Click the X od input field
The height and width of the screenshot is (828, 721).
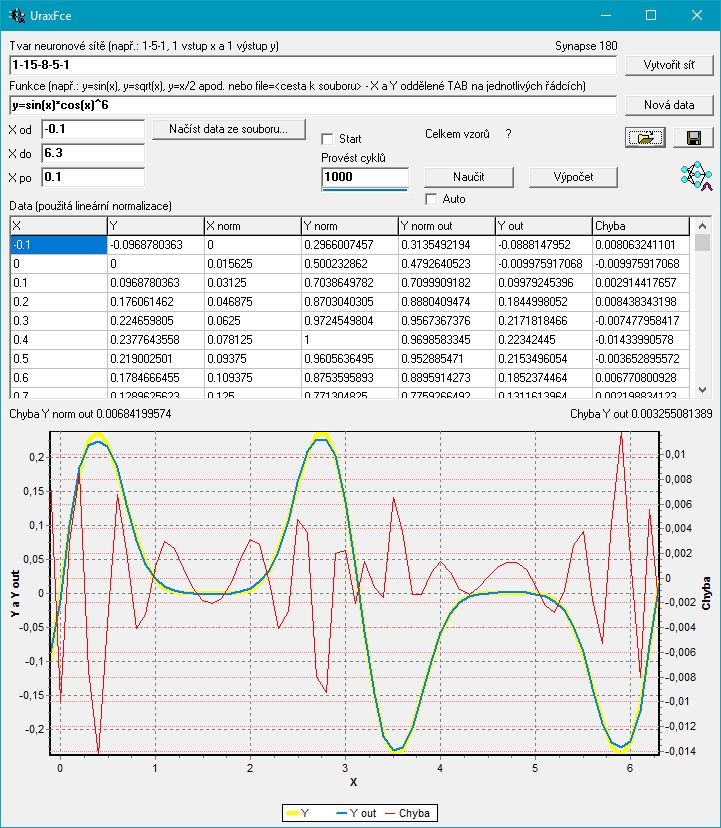93,129
